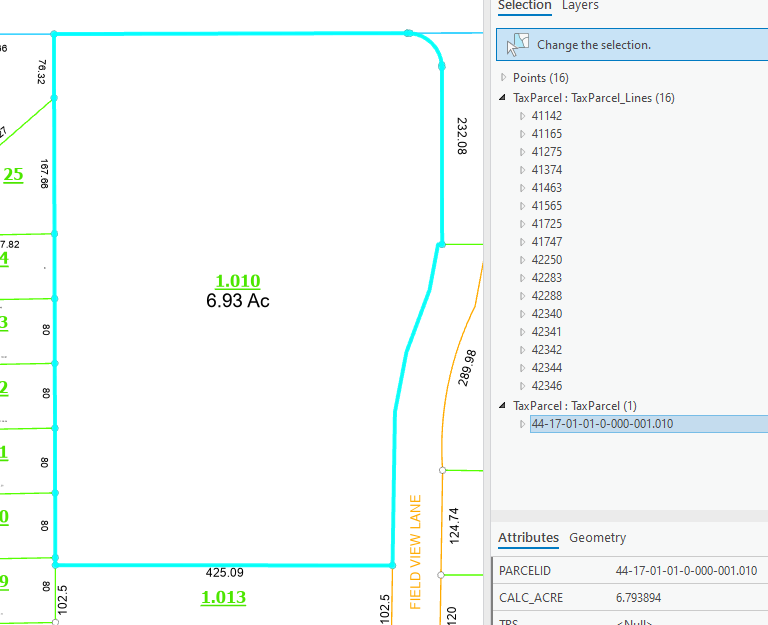Click parcel label 25 on the map
768x625 pixels.
click(x=13, y=175)
